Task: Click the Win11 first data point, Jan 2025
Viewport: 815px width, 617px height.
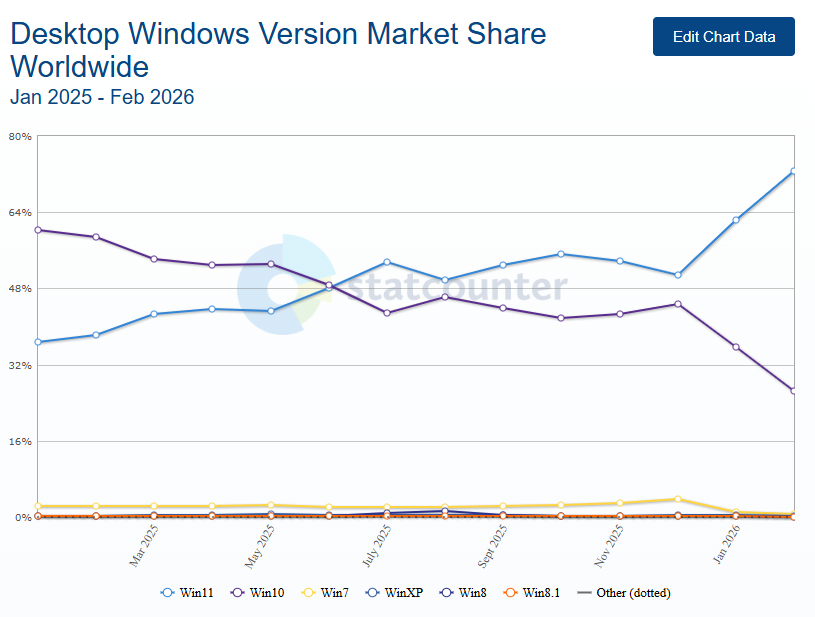Action: [x=38, y=342]
